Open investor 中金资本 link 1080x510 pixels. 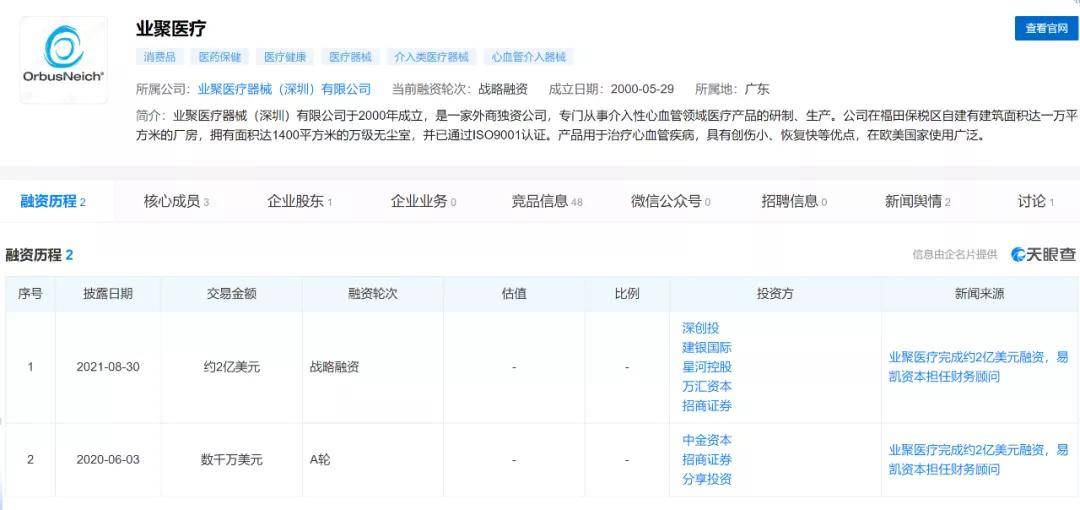pyautogui.click(x=707, y=440)
